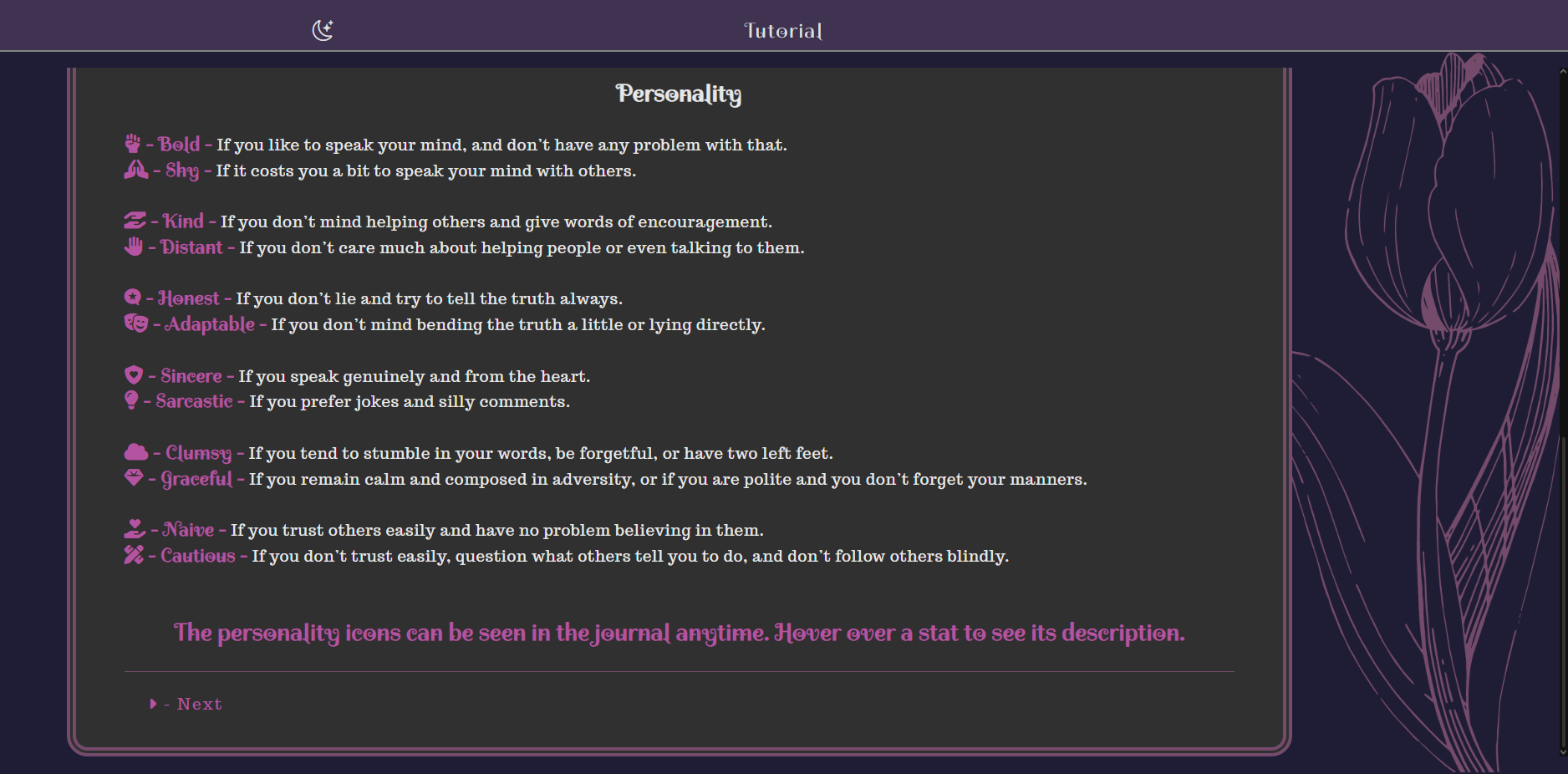Viewport: 1568px width, 774px height.
Task: Click the Adaptable theater masks icon
Action: click(136, 323)
